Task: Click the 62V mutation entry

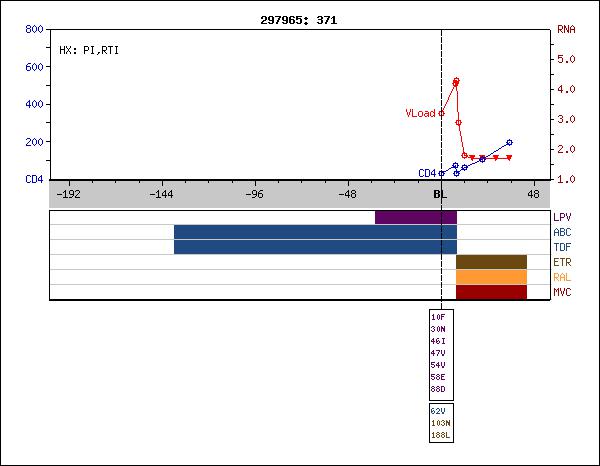Action: [x=438, y=411]
